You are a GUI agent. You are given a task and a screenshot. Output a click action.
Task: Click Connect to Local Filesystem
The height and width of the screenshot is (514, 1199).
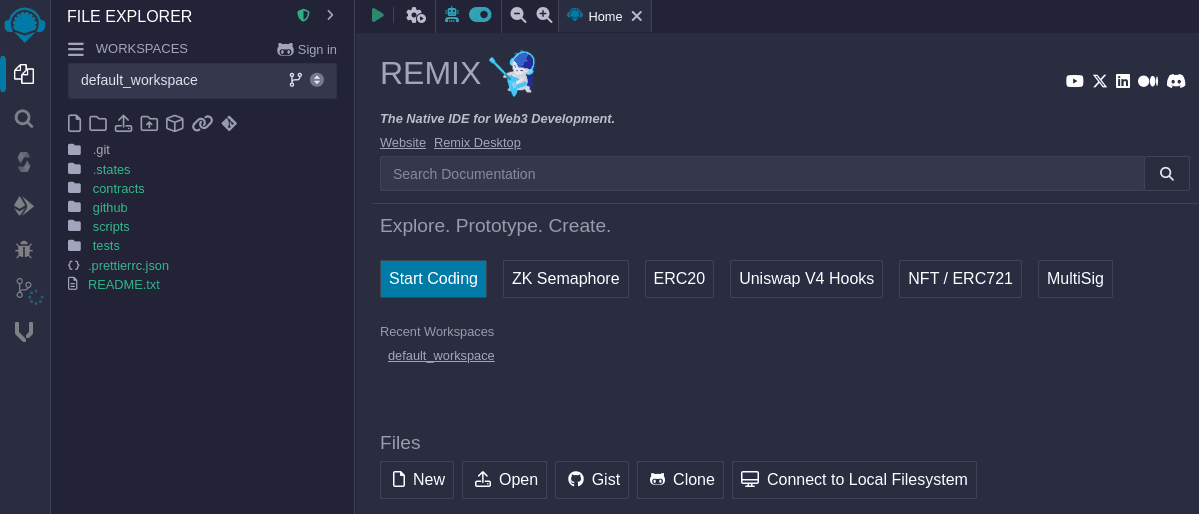pos(854,480)
